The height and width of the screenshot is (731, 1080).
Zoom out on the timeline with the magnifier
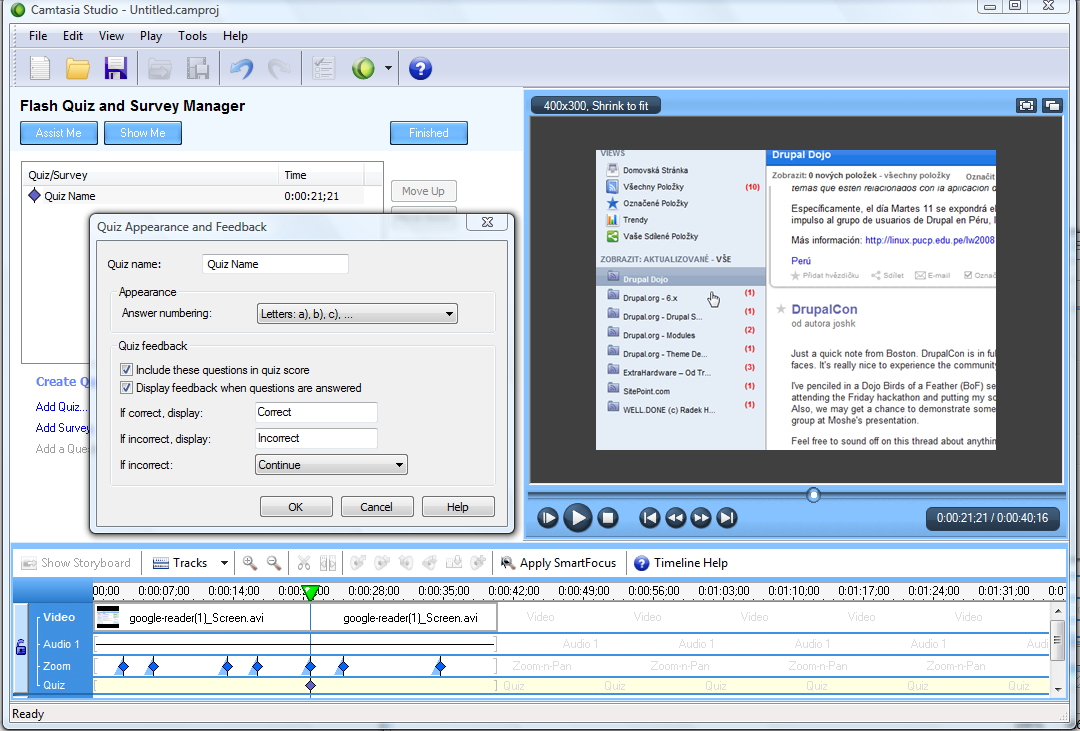coord(273,563)
